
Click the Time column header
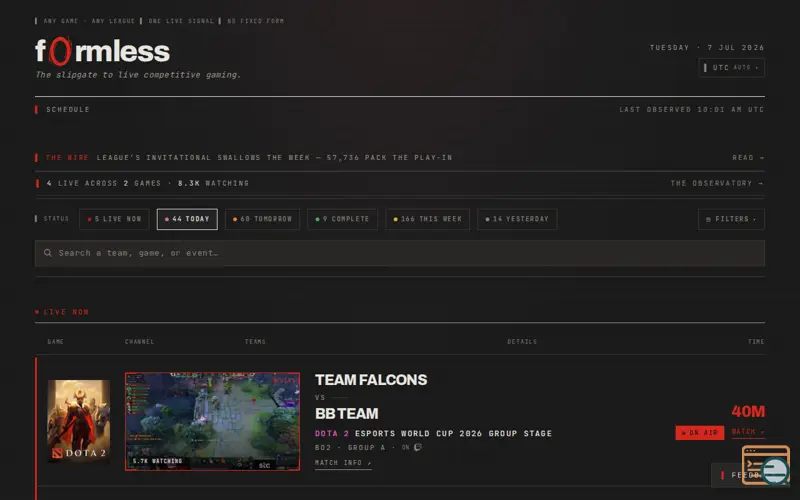[x=756, y=342]
